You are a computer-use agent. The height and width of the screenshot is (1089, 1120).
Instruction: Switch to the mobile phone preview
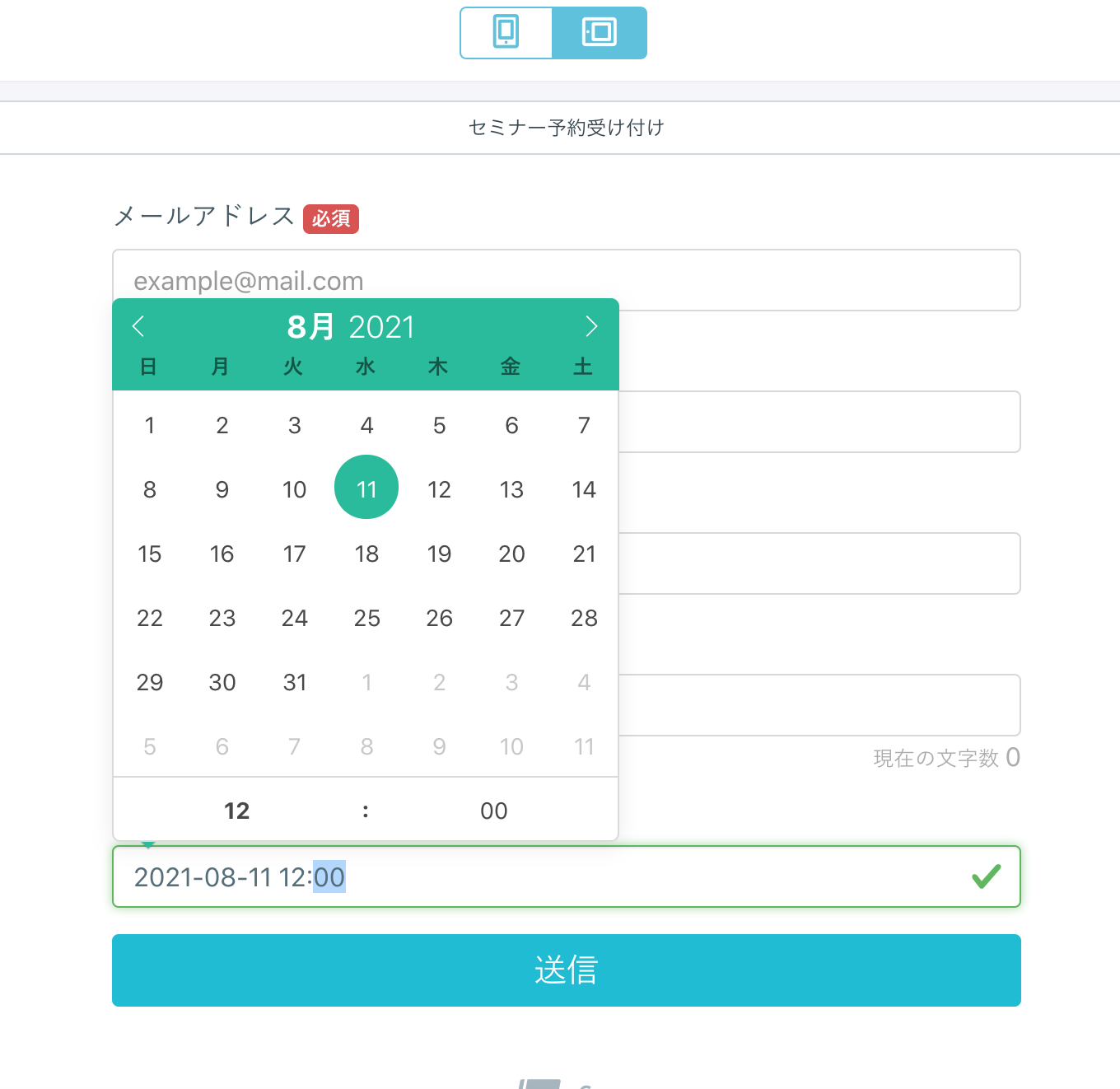506,33
